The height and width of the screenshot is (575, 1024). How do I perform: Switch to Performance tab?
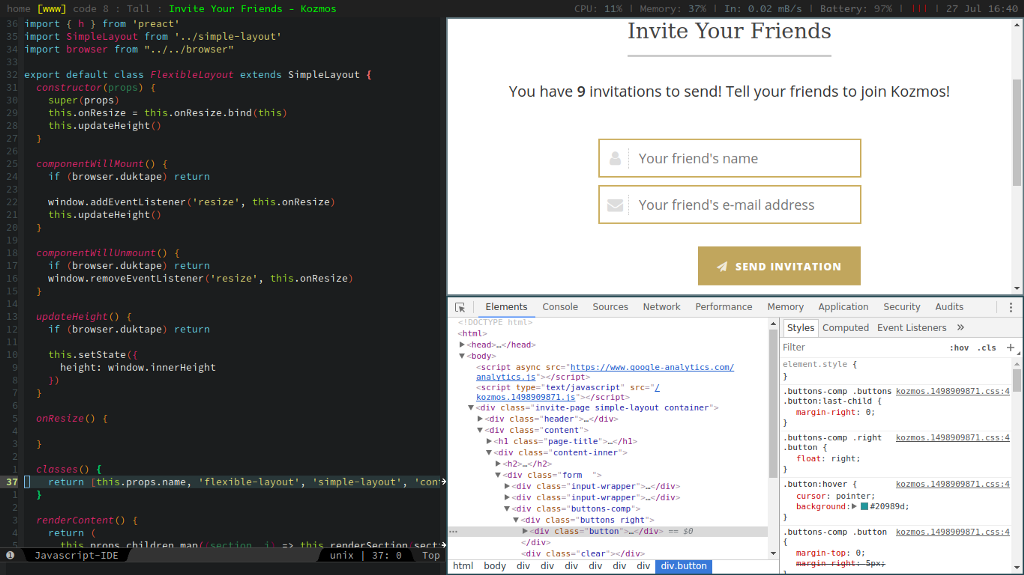coord(723,306)
